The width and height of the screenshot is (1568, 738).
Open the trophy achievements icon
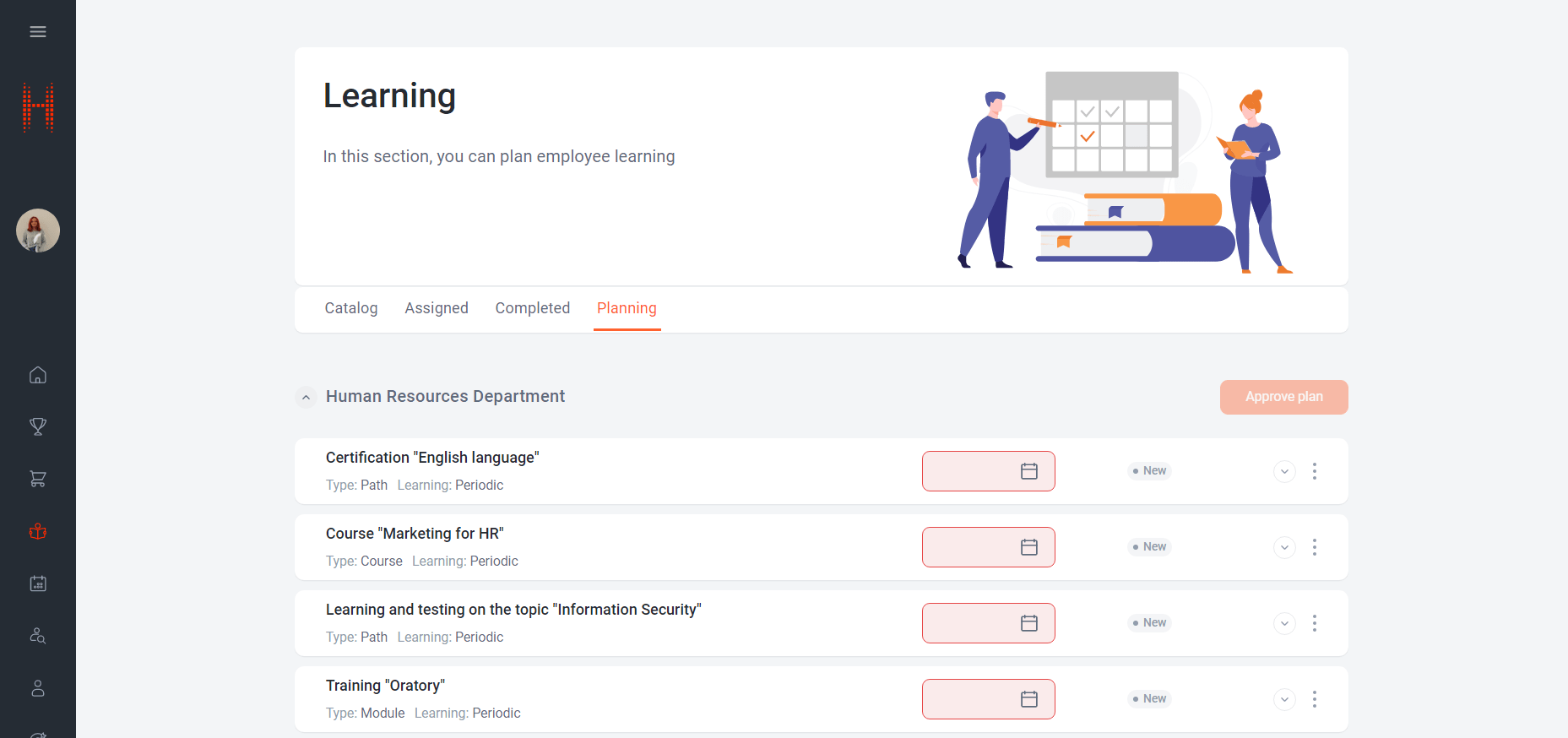38,426
